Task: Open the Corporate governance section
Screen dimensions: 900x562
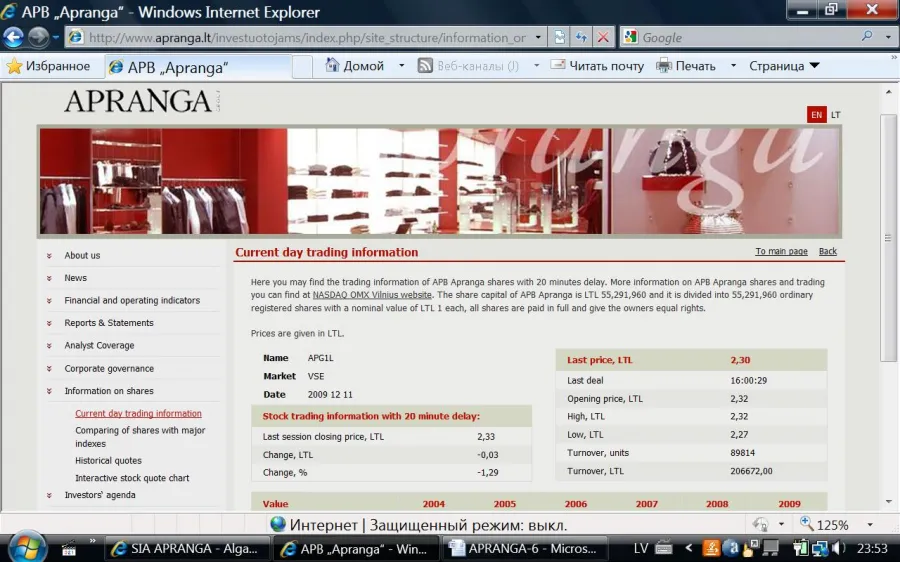Action: [109, 369]
